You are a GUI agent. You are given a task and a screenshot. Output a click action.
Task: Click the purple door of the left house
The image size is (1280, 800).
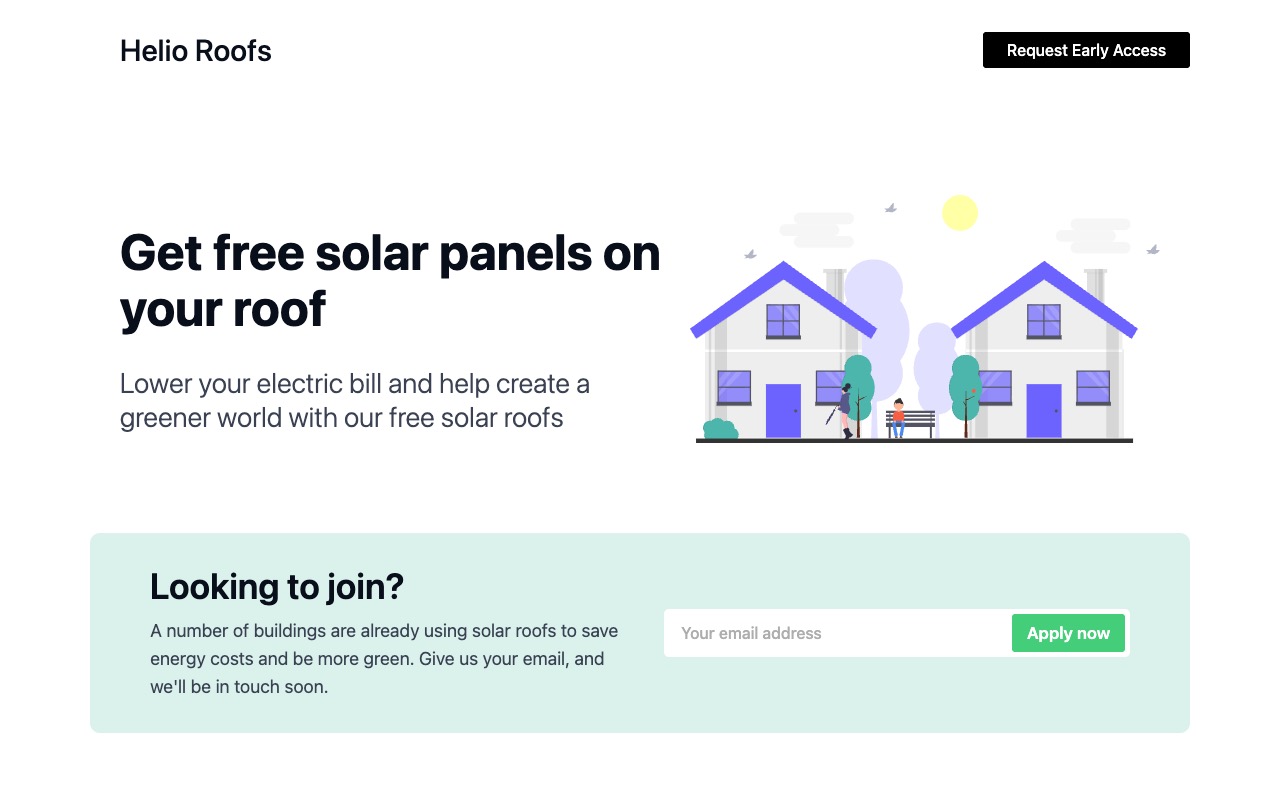[783, 410]
